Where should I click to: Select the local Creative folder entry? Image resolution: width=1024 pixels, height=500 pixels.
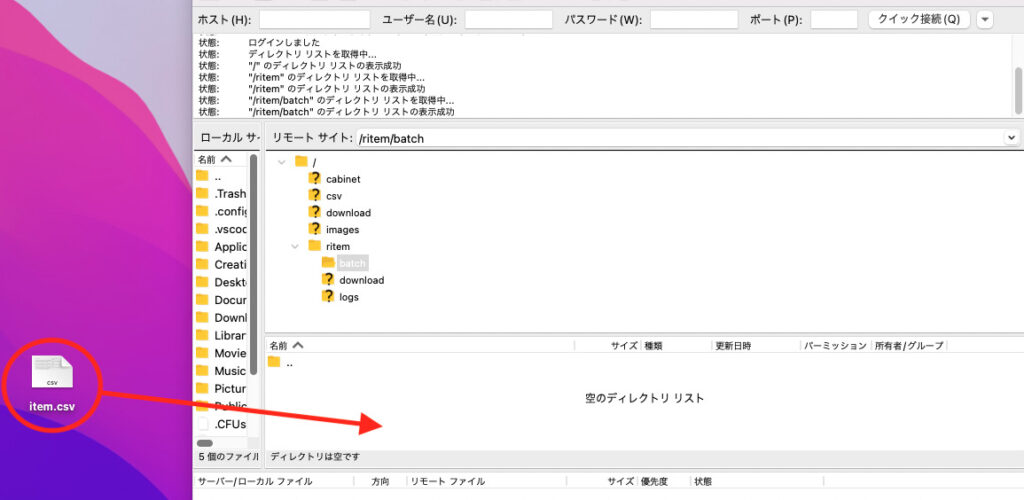(x=221, y=264)
